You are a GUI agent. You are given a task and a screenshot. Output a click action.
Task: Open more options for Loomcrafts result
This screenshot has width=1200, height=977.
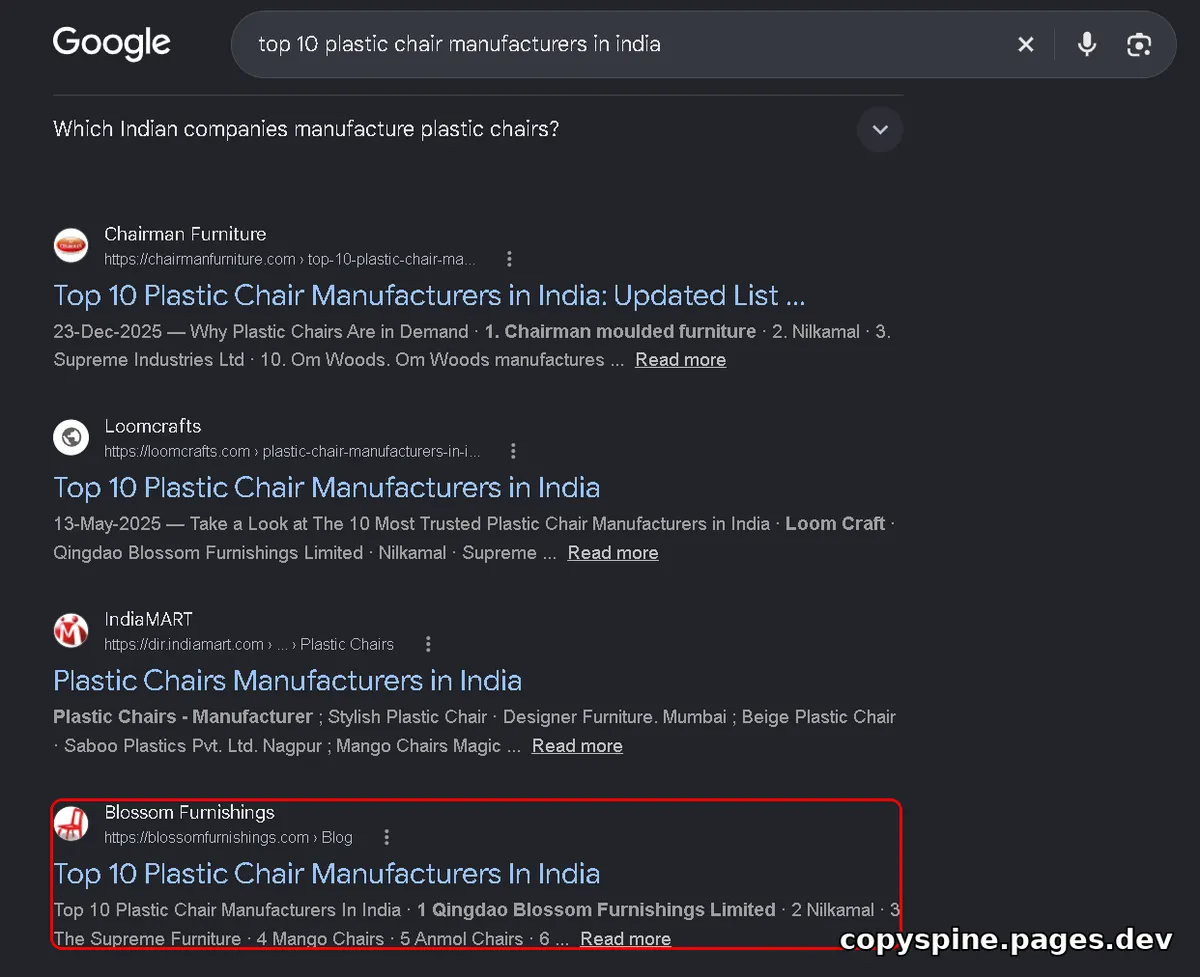[x=513, y=451]
